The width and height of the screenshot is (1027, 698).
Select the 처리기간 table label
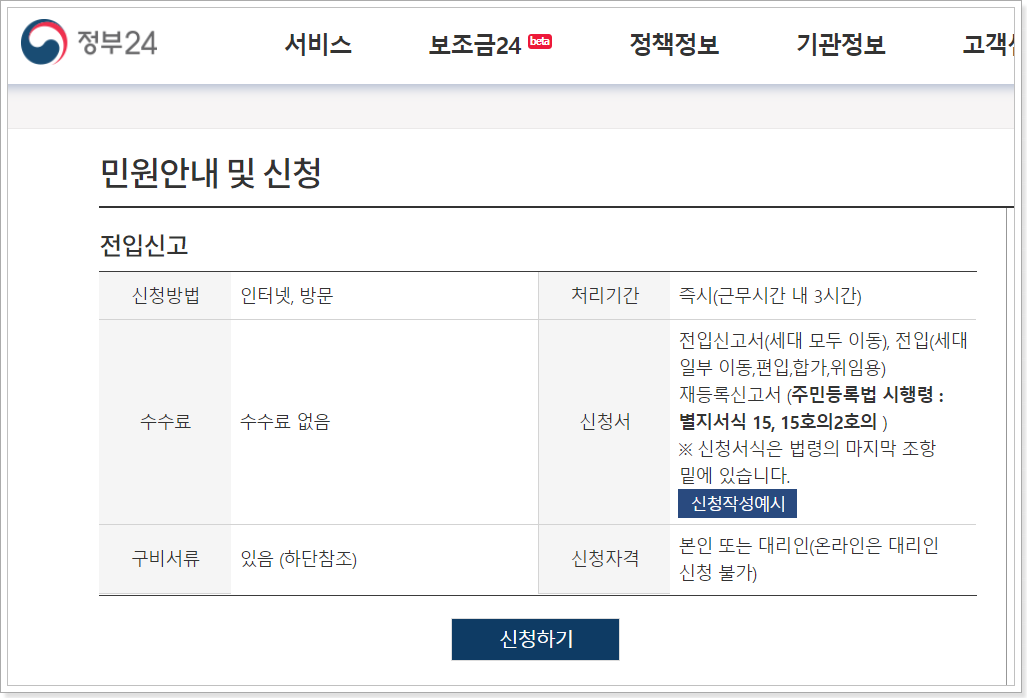click(604, 295)
